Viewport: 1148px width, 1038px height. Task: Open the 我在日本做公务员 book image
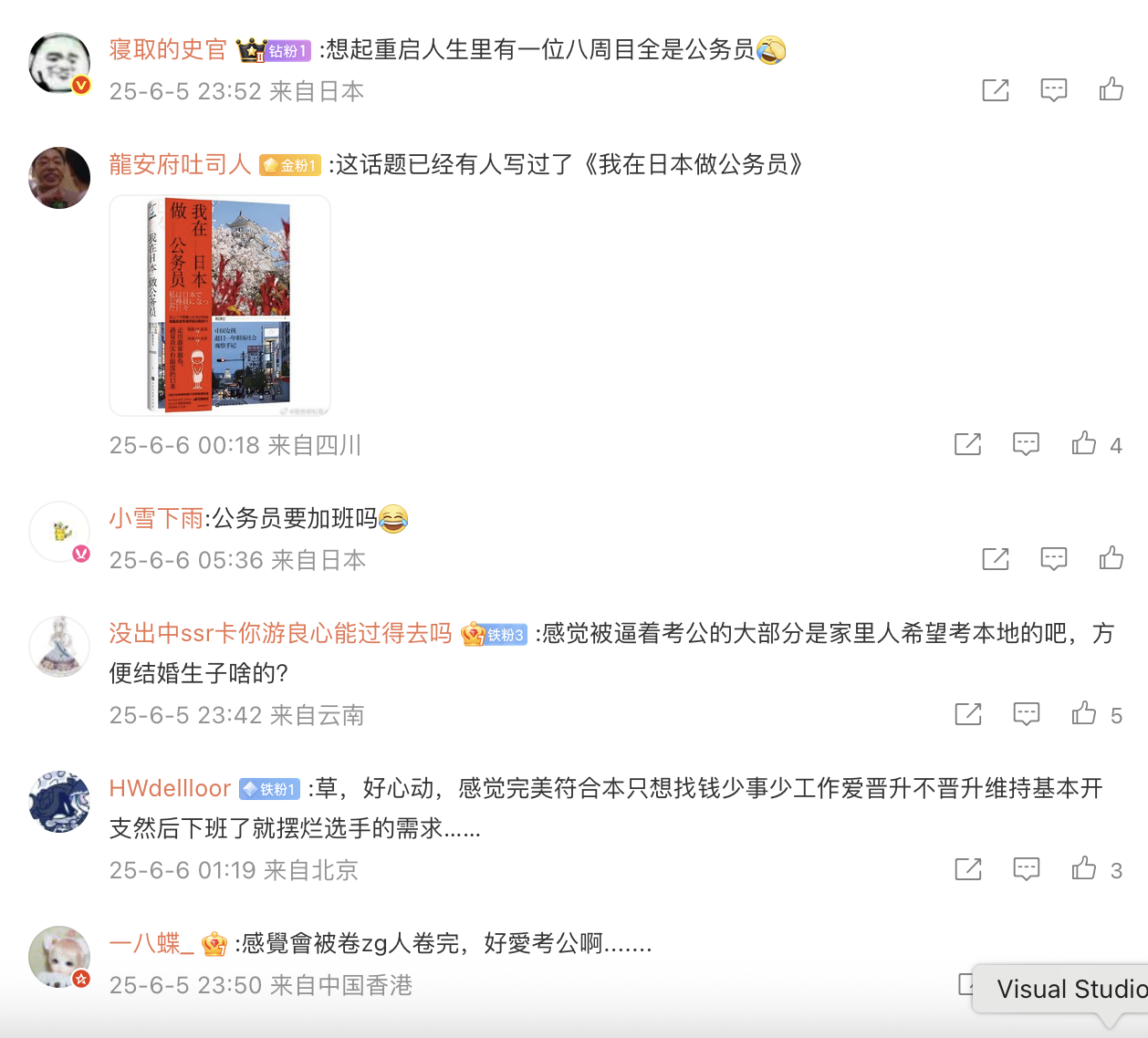point(220,306)
